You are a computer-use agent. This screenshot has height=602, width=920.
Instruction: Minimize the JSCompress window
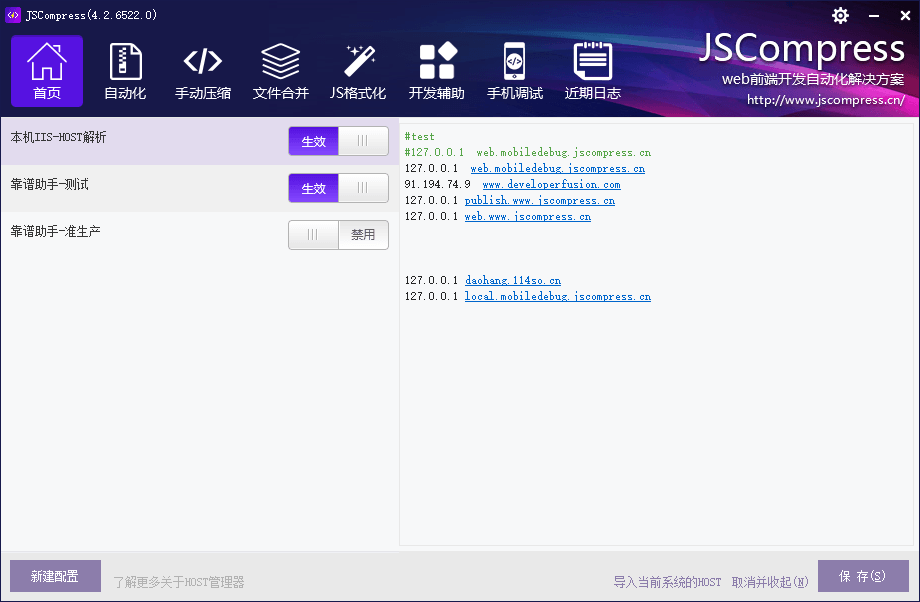pyautogui.click(x=874, y=16)
